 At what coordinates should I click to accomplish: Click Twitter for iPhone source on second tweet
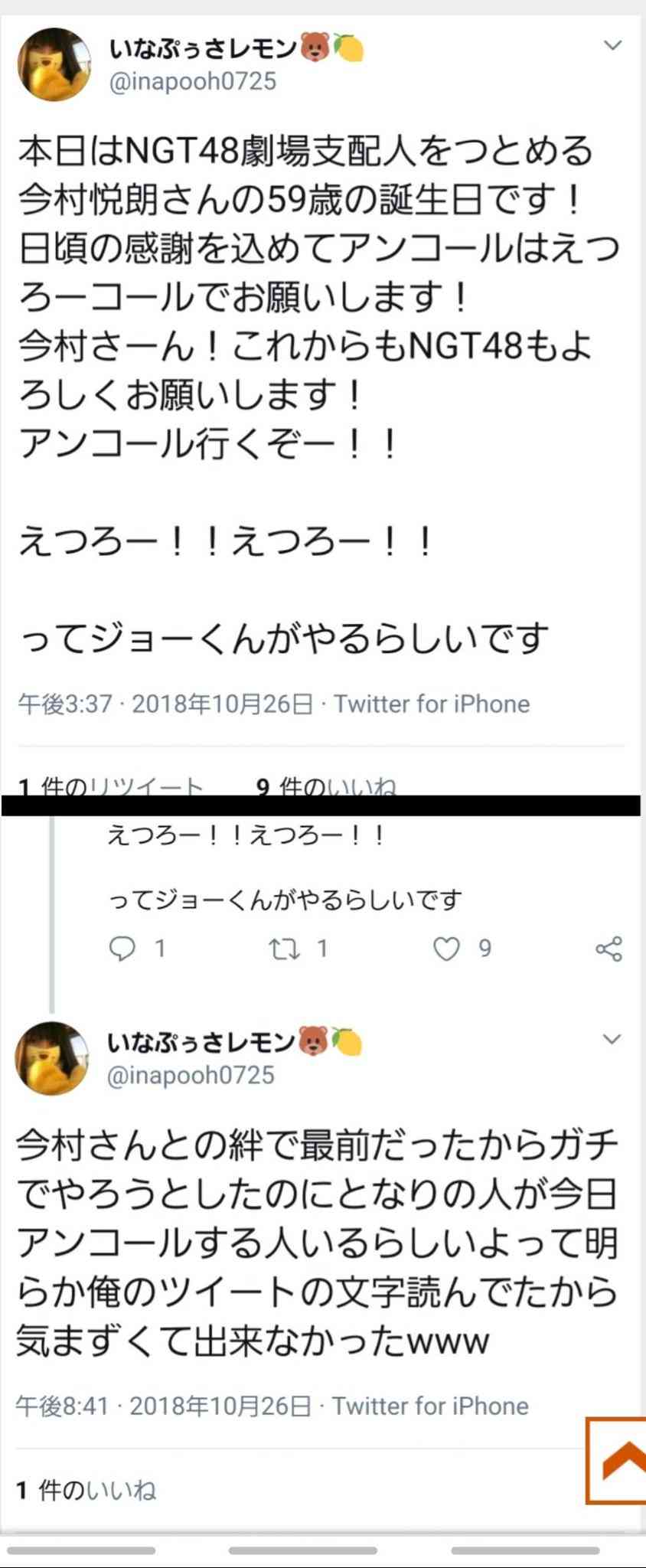point(430,1406)
